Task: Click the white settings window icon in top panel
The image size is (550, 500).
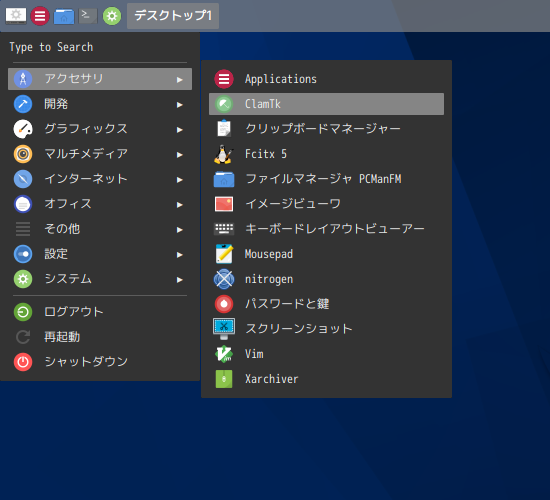Action: point(16,16)
